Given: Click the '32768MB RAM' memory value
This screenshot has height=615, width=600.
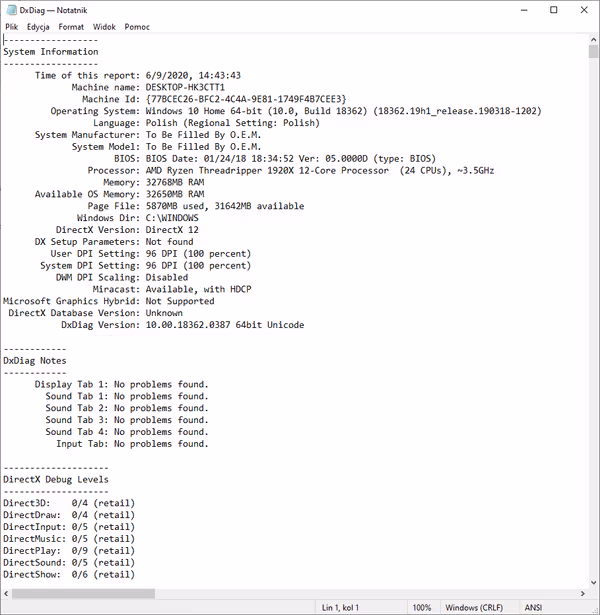Looking at the screenshot, I should 175,182.
